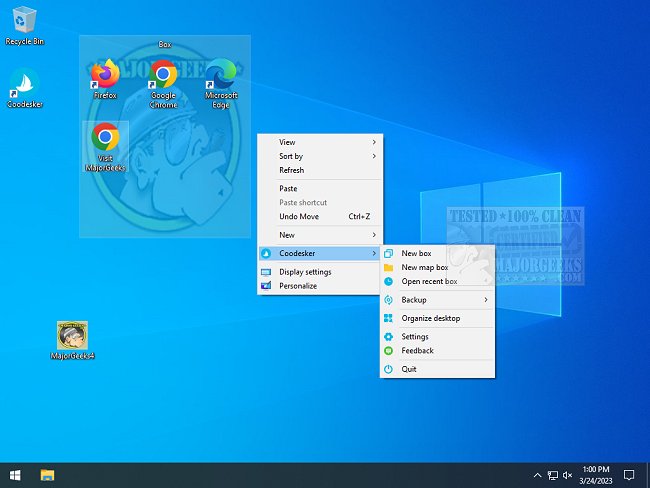Select the MajorGeeks4 desktop icon
Image resolution: width=650 pixels, height=488 pixels.
[72, 340]
